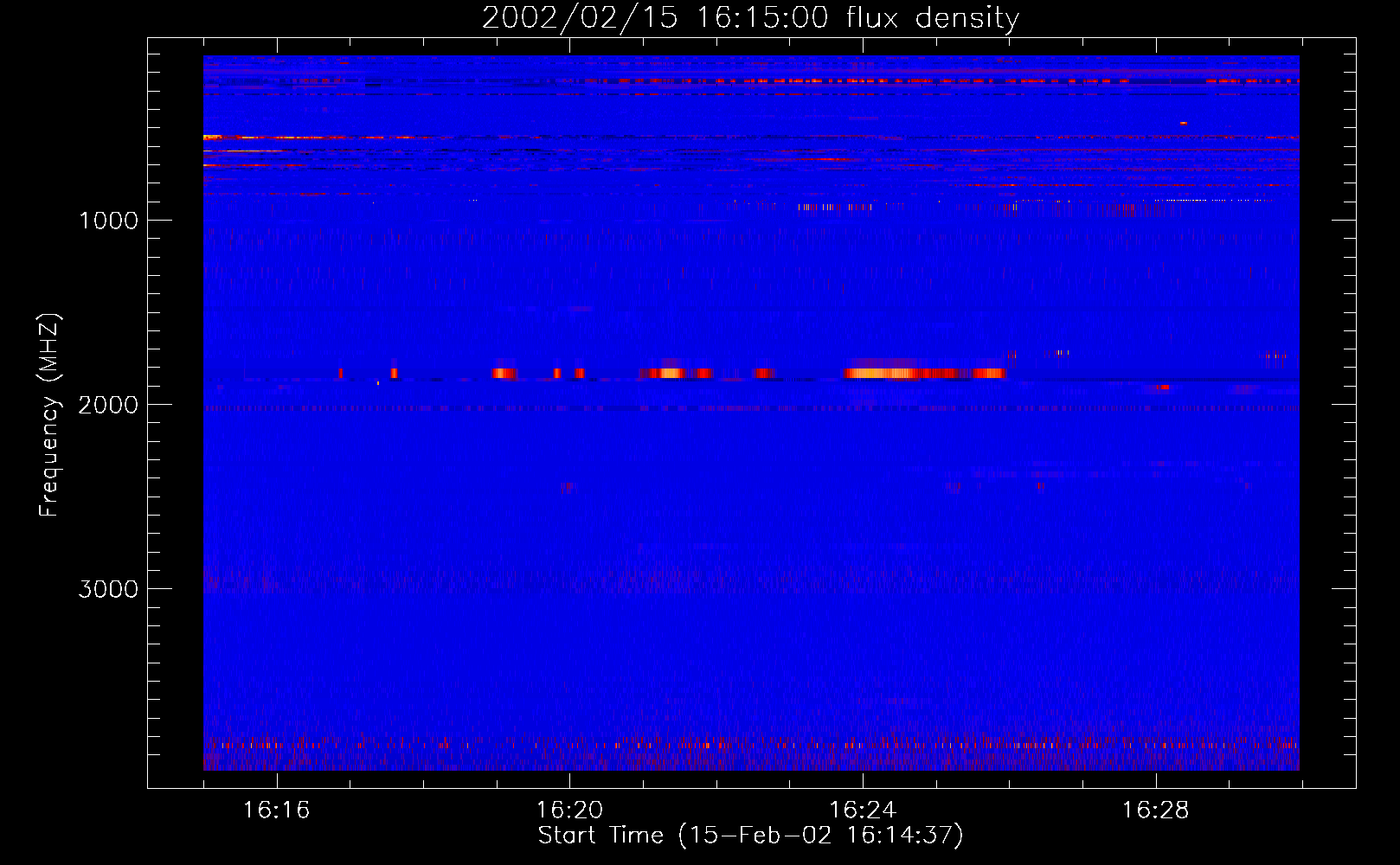Click the 'Start Time (15-Feb-02 16:14:37)' axis label
Viewport: 1400px width, 865px height.
coord(750,836)
